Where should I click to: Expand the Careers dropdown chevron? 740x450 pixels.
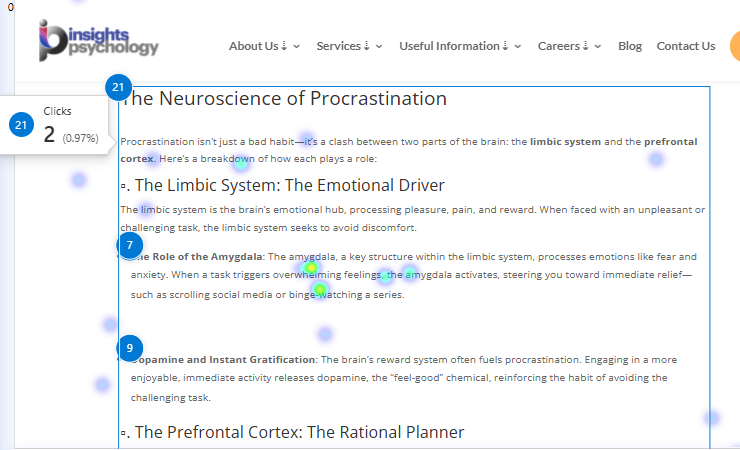[x=599, y=47]
